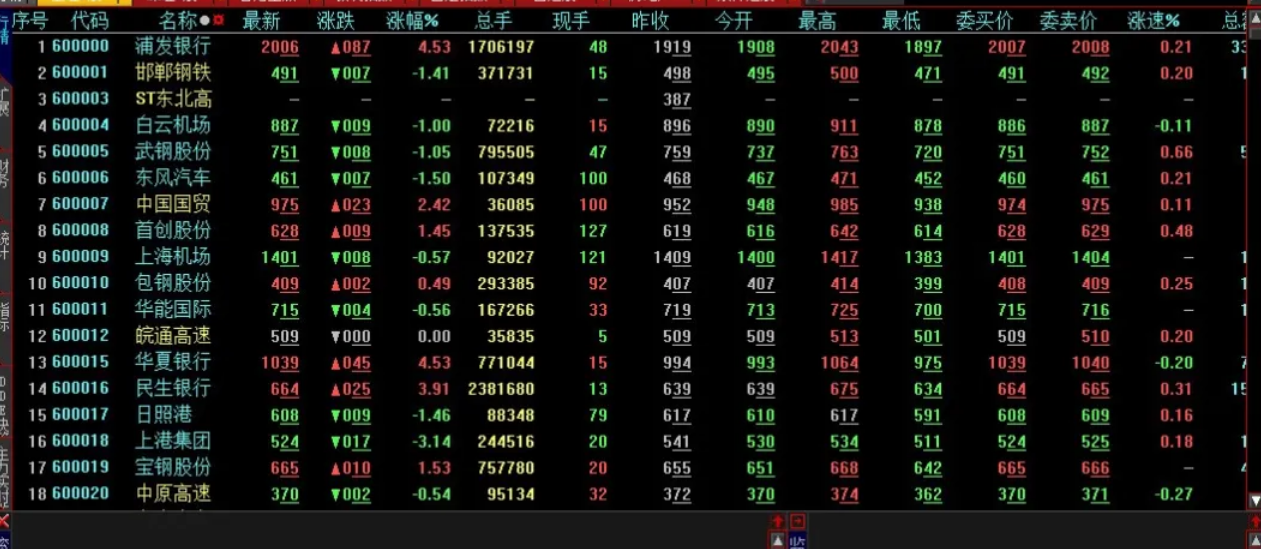1261x549 pixels.
Task: Click stock code 600004
Action: click(80, 125)
